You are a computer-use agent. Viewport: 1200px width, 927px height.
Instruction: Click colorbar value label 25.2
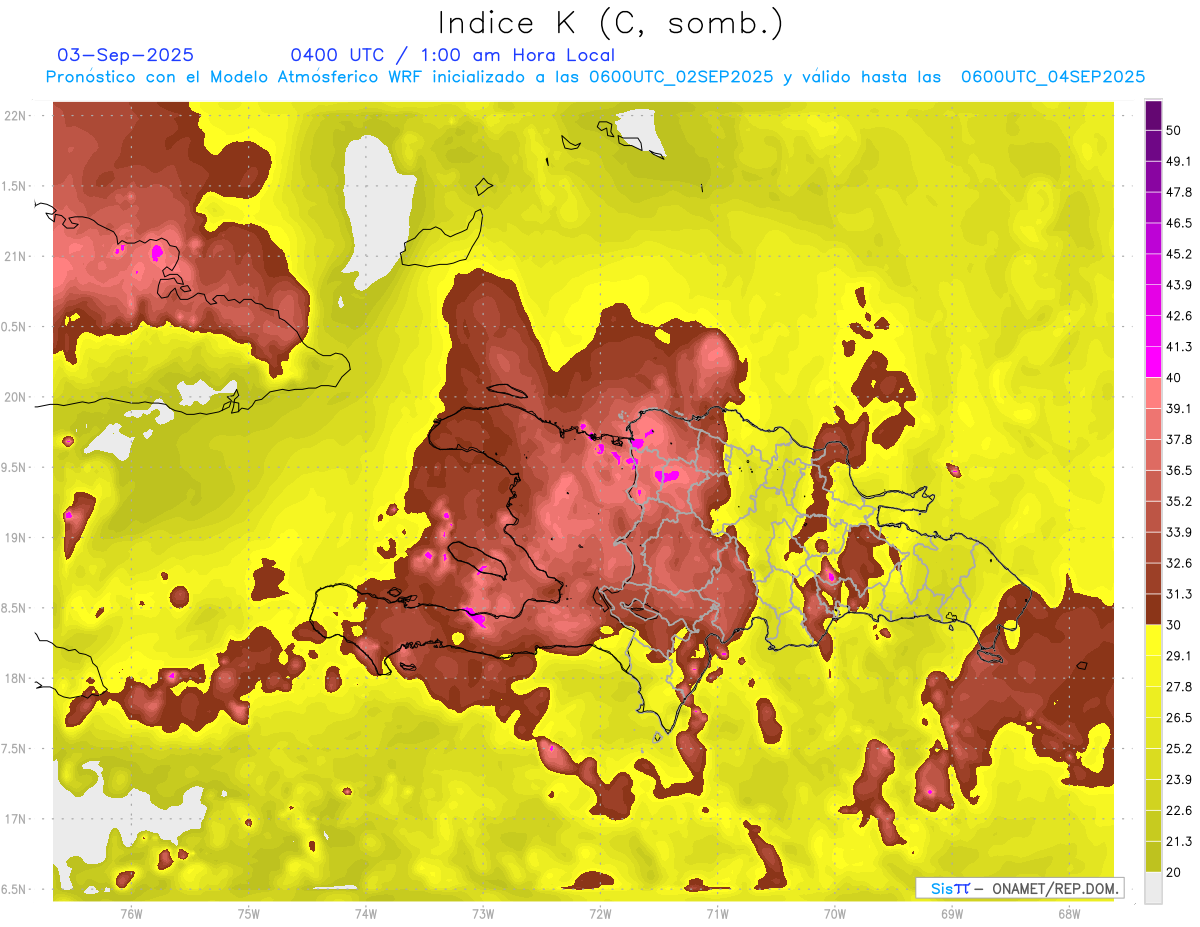[1179, 748]
